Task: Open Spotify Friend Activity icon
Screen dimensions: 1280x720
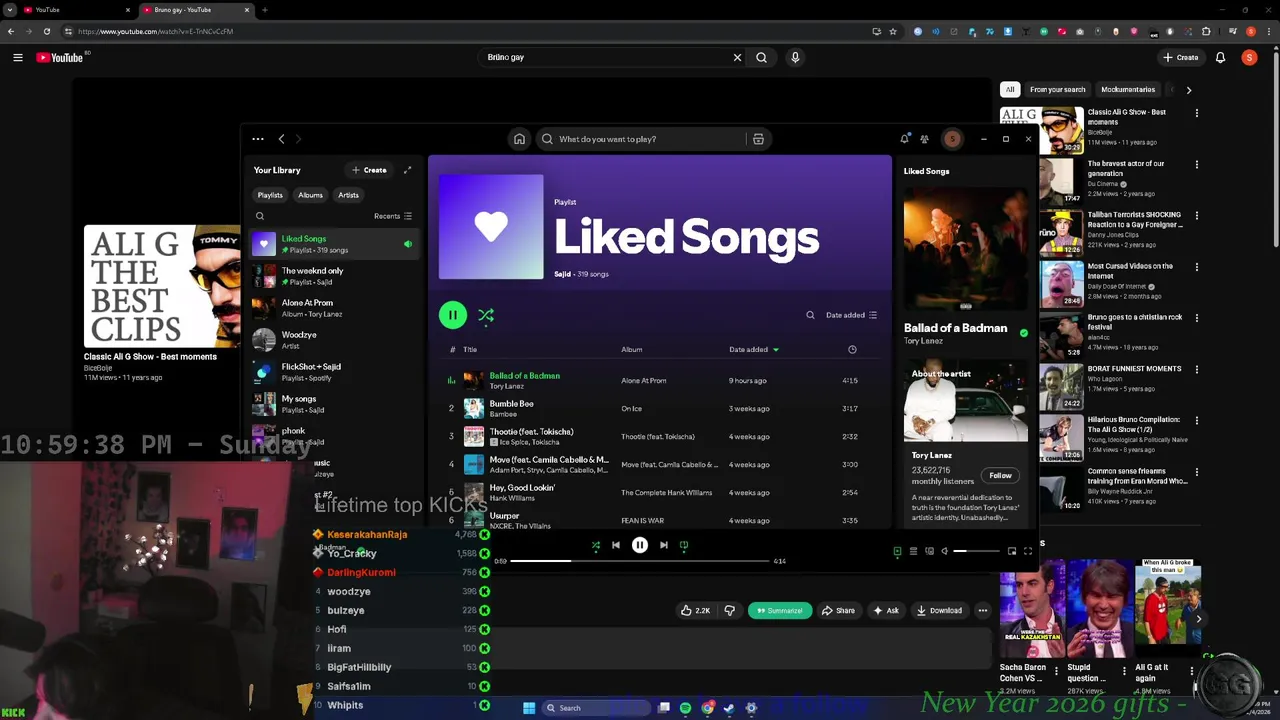Action: click(x=924, y=139)
